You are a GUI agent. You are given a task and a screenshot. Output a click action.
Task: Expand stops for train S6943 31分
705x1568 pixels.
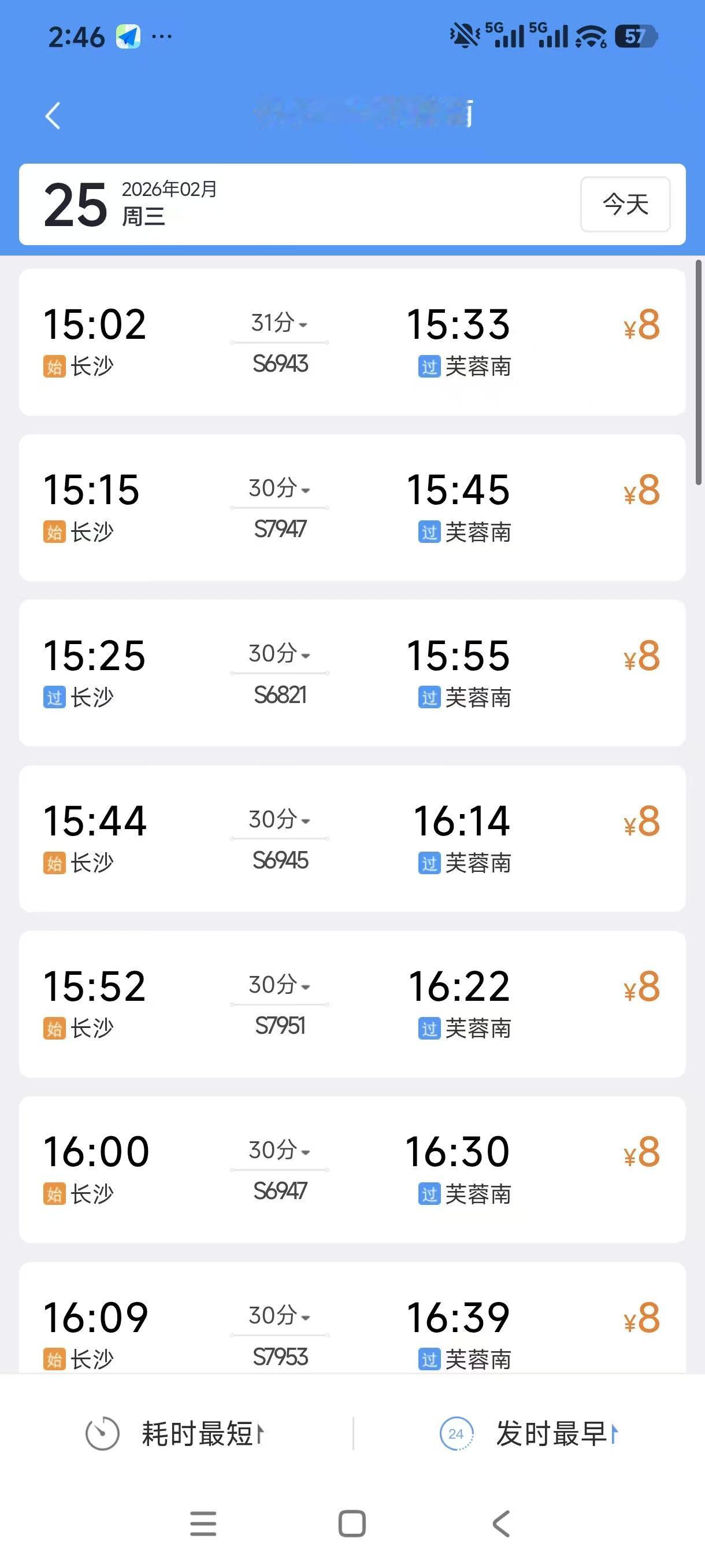coord(280,323)
